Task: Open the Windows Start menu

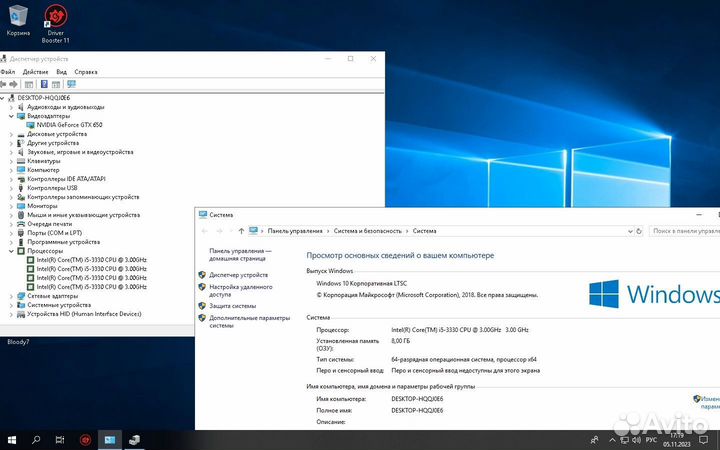Action: click(x=12, y=440)
